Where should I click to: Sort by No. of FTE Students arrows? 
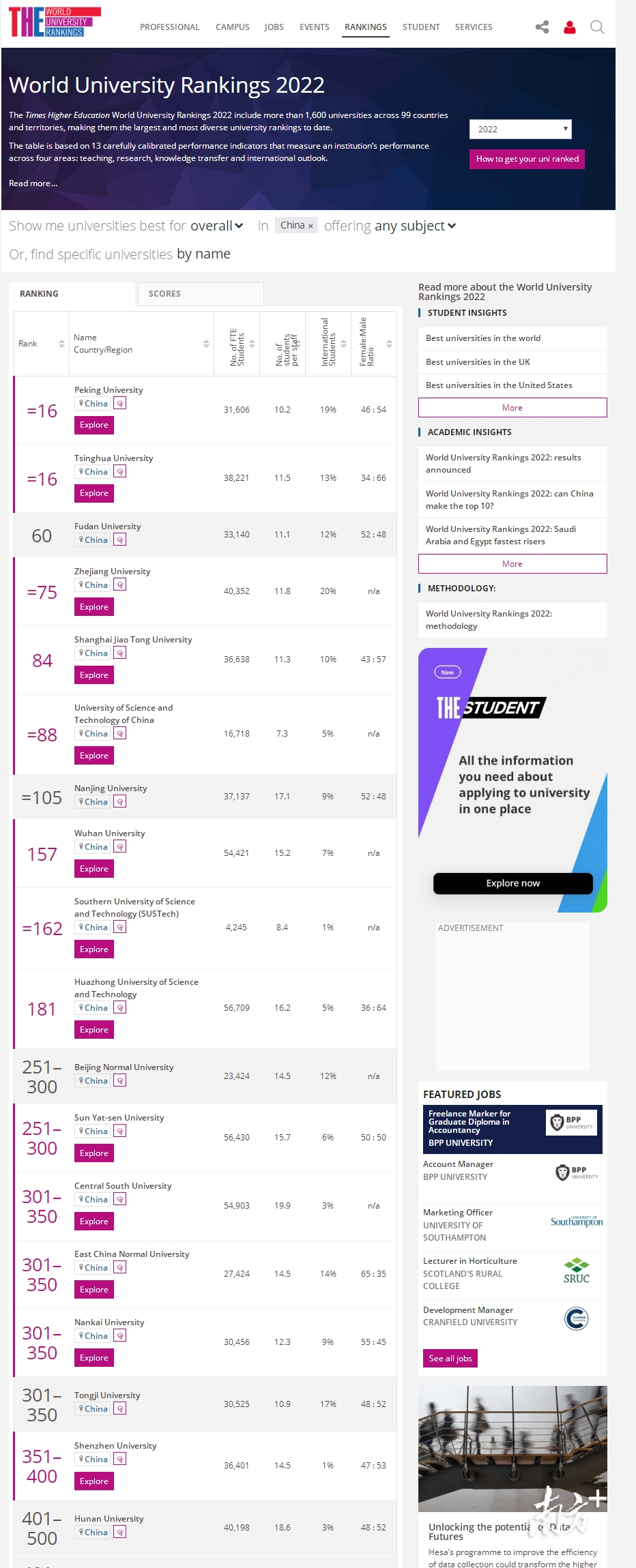click(x=252, y=344)
